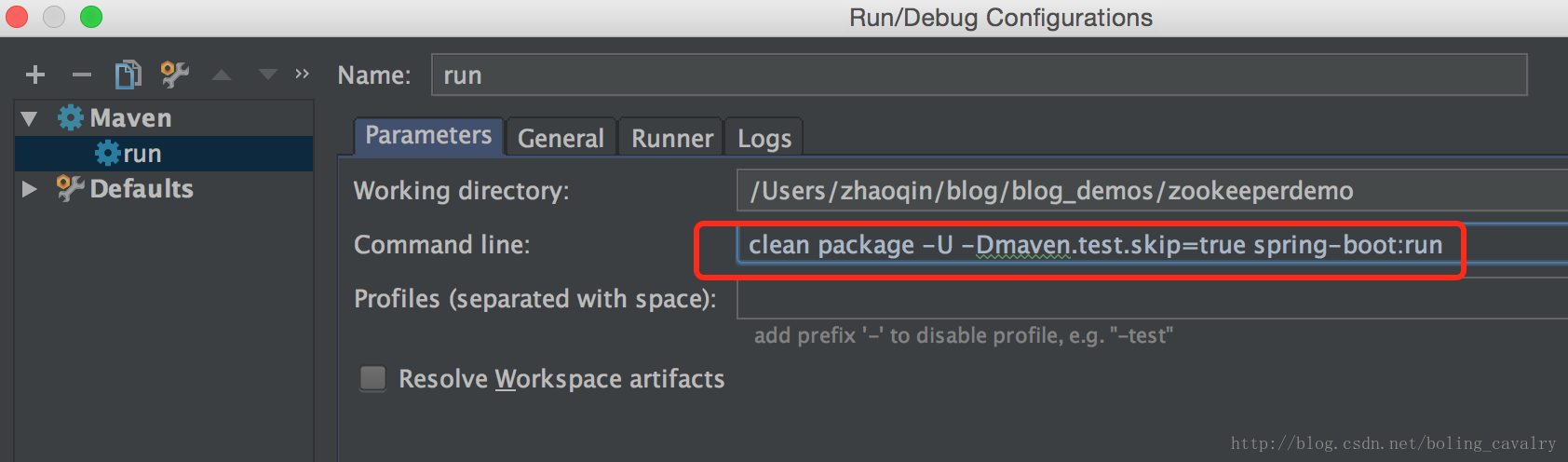The width and height of the screenshot is (1568, 462).
Task: Show more toolbar actions via double chevron
Action: coord(302,74)
